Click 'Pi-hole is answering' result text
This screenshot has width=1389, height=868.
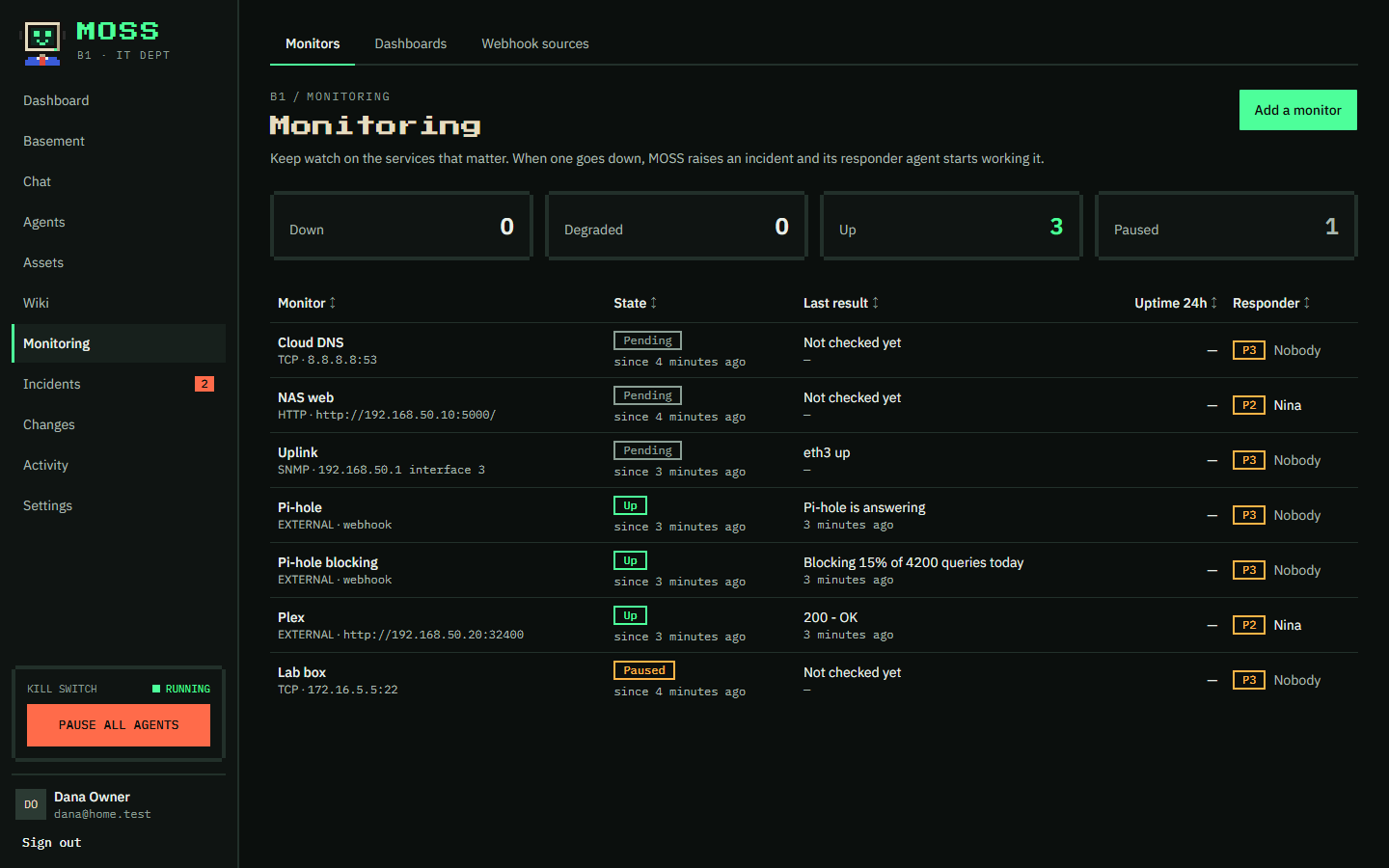coord(864,507)
